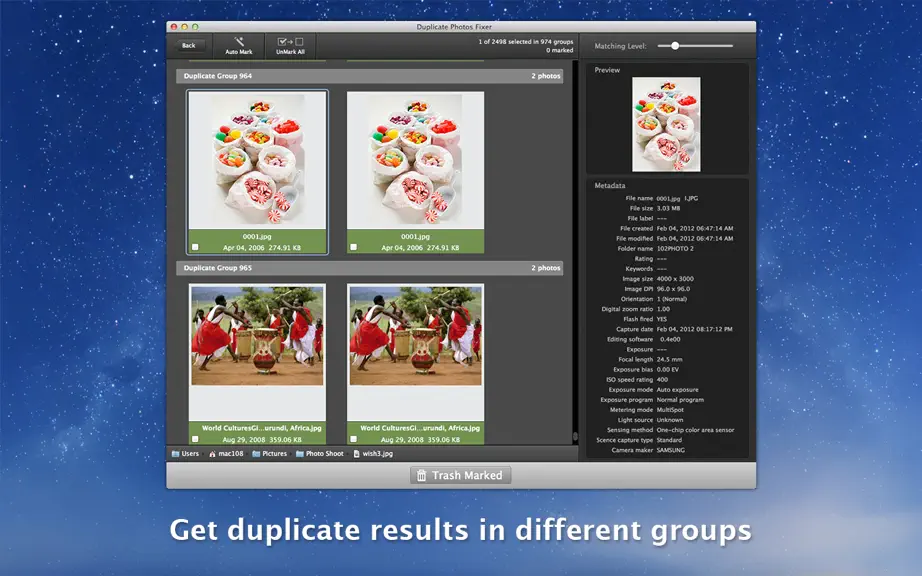Click the Auto Mark wand icon

tap(239, 42)
